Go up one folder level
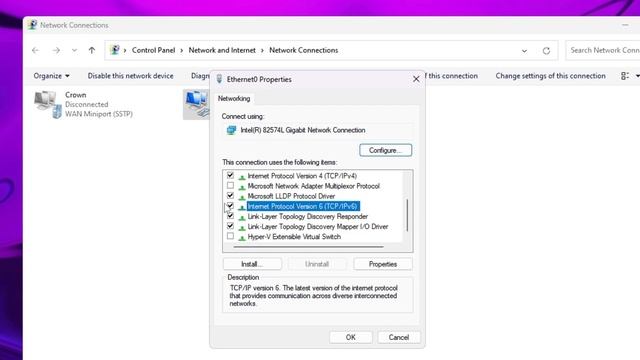The width and height of the screenshot is (640, 360). [92, 50]
